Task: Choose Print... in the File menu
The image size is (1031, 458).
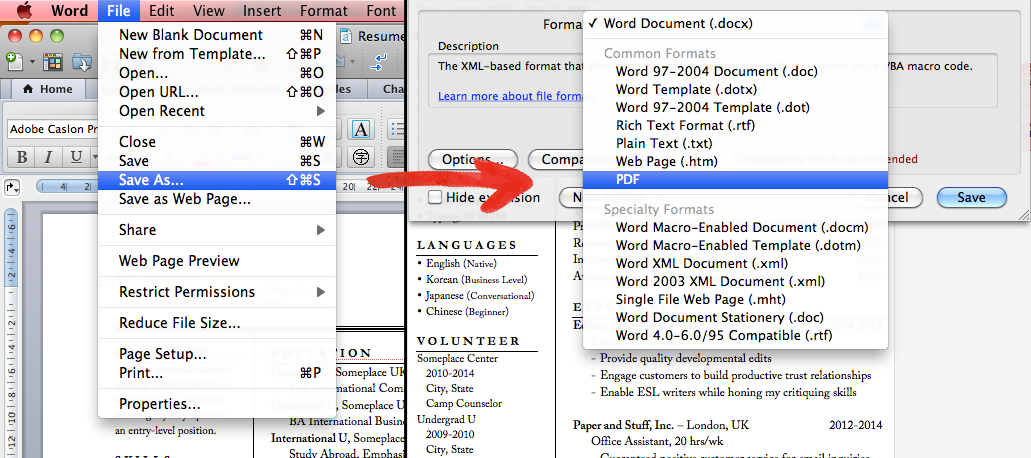Action: pos(217,373)
